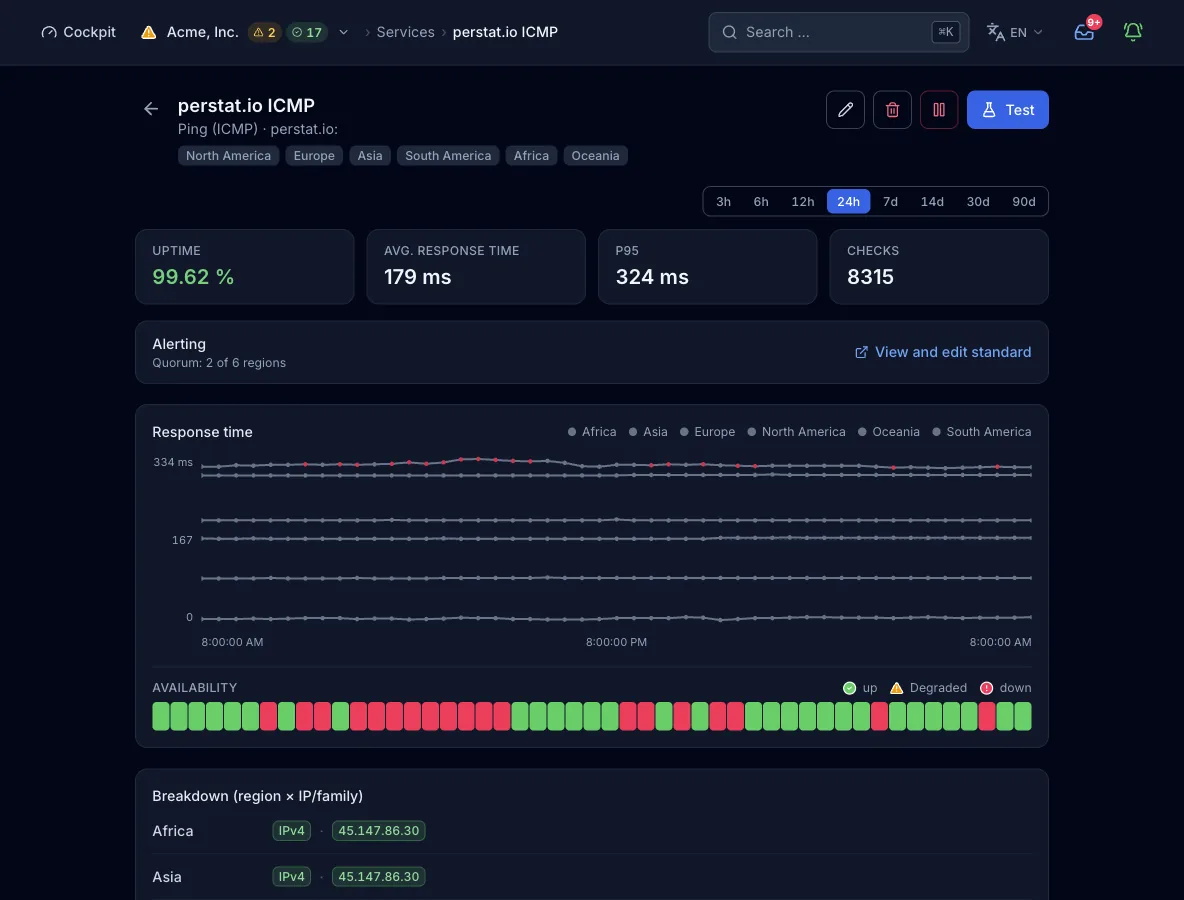Select the 6h time range
Viewport: 1184px width, 900px height.
pos(761,202)
